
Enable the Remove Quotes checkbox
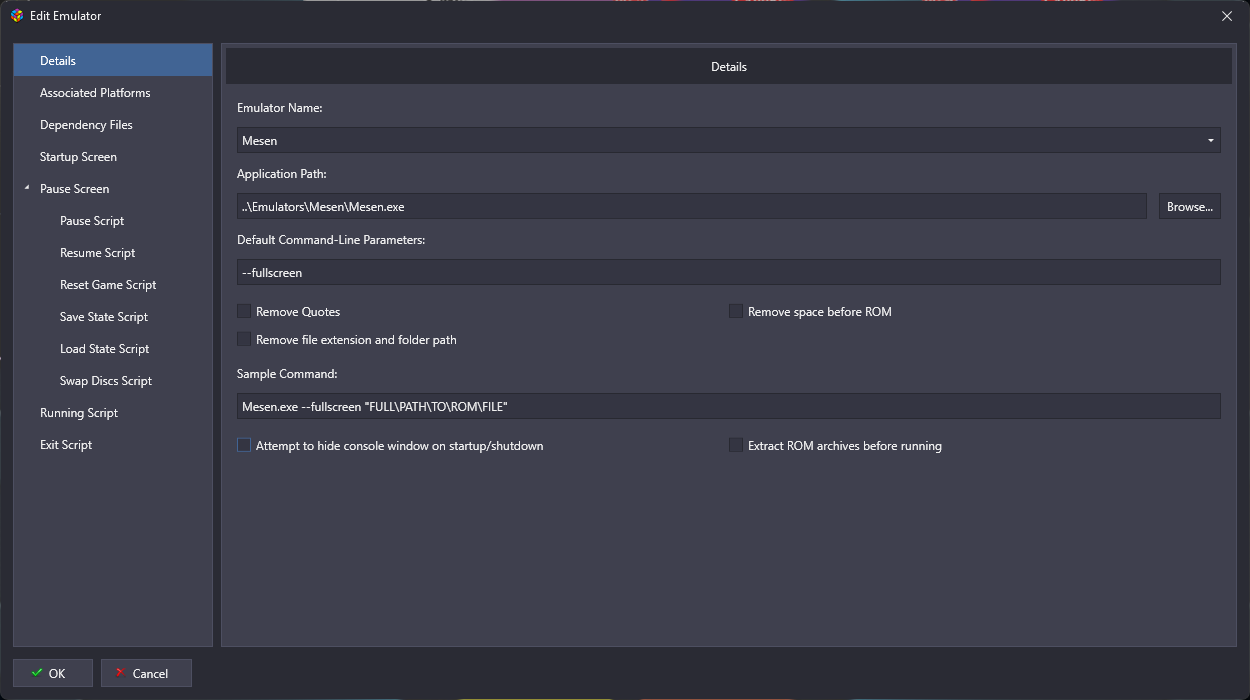(244, 312)
